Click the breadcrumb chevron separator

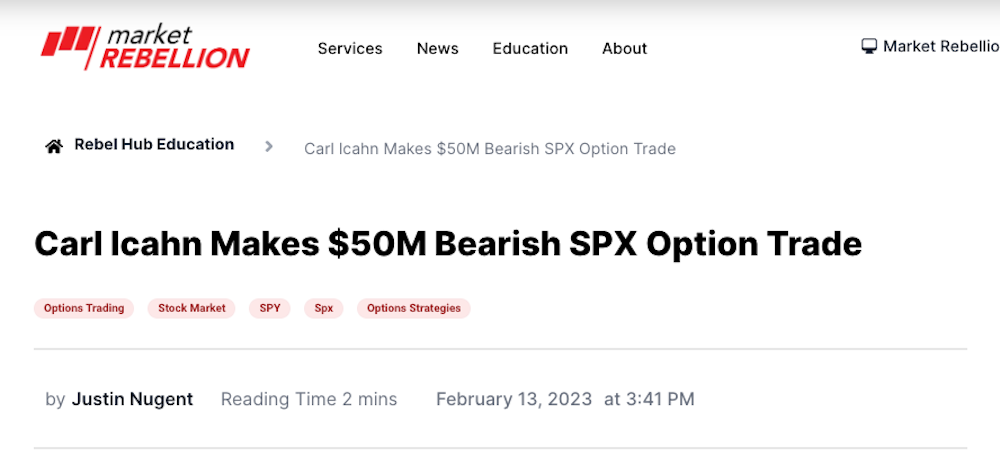pyautogui.click(x=269, y=146)
